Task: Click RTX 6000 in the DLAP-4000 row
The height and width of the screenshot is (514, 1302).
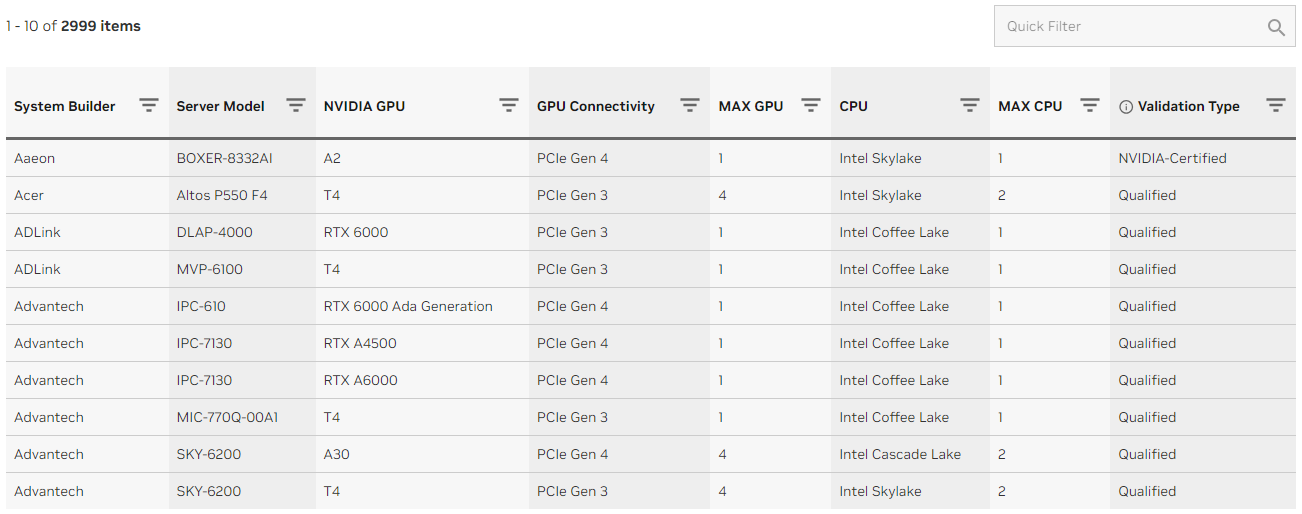Action: click(356, 232)
